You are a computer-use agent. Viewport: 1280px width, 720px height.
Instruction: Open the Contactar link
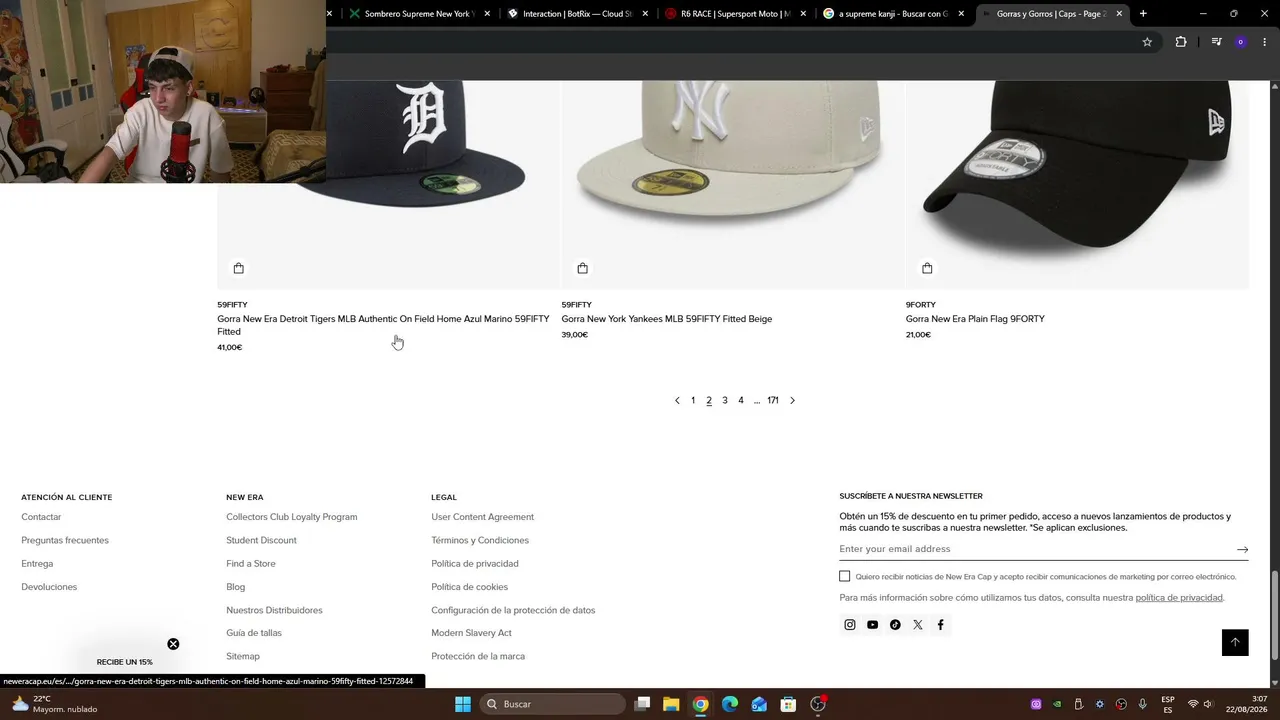pyautogui.click(x=41, y=517)
